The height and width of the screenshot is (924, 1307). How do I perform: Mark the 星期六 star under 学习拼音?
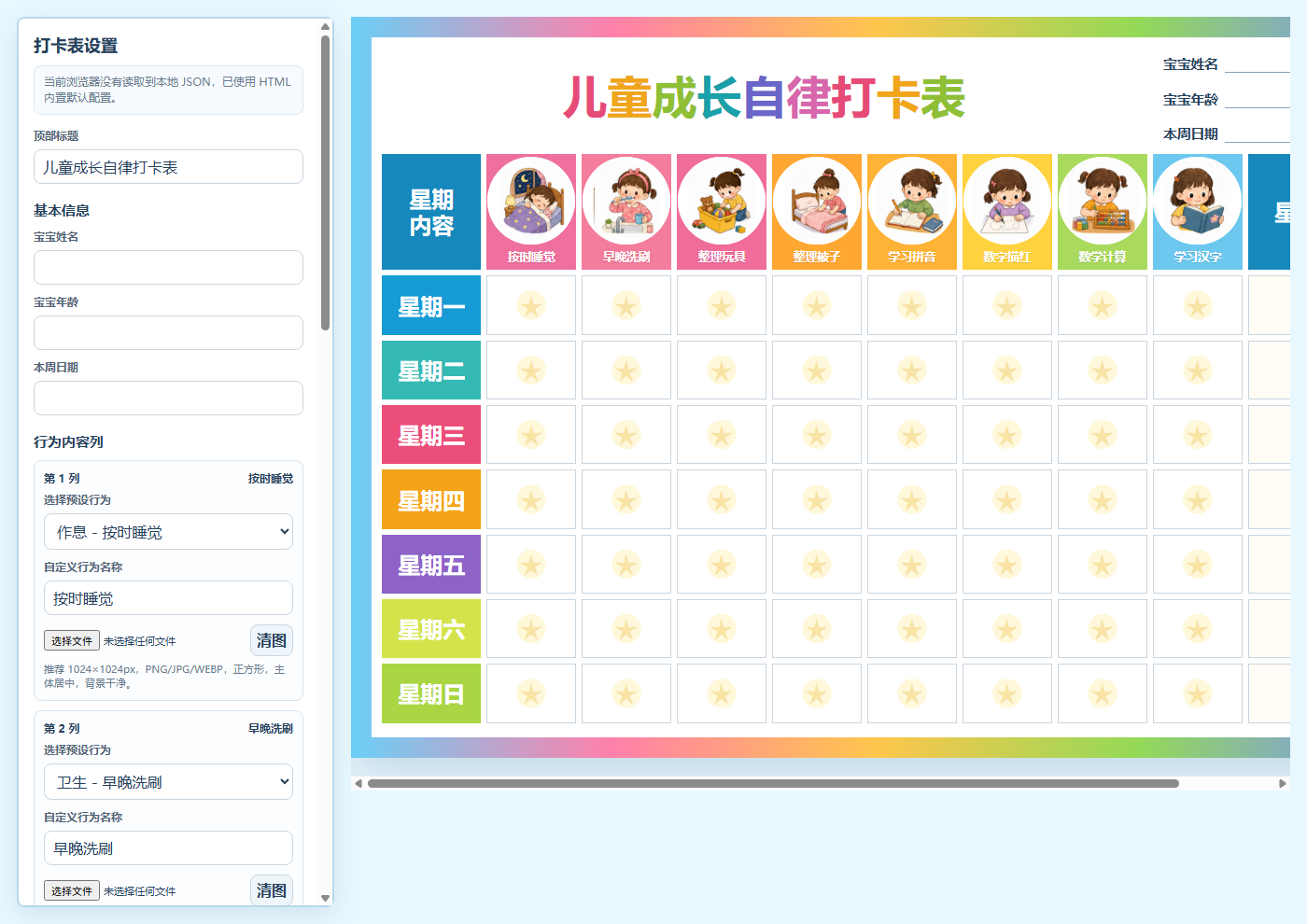click(x=912, y=629)
